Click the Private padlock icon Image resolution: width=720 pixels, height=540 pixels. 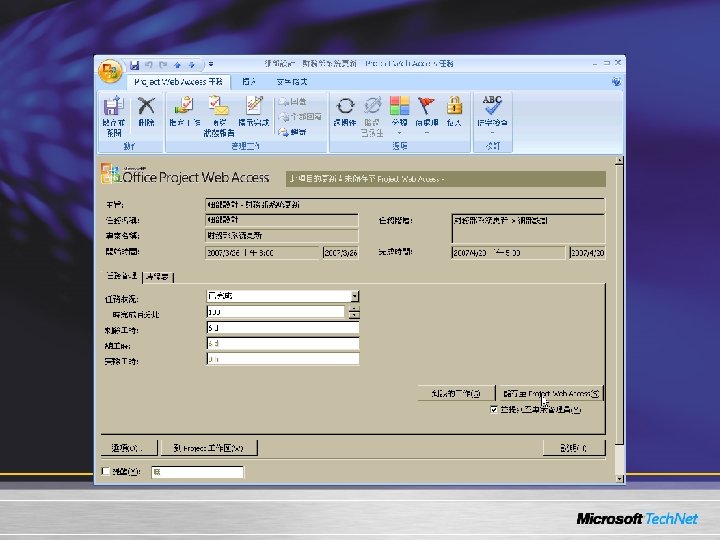(454, 111)
